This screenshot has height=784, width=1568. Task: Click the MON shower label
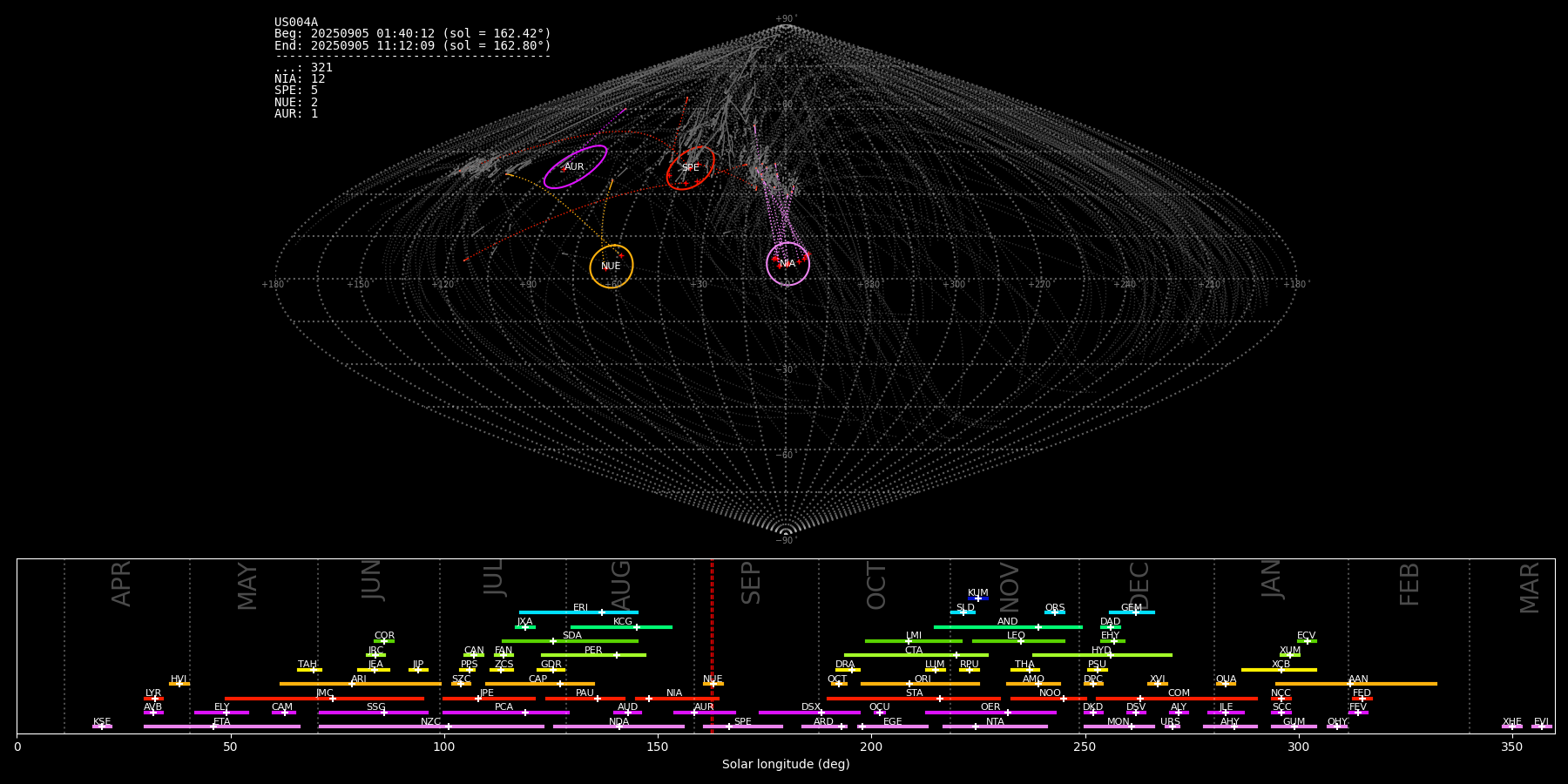(x=1119, y=722)
